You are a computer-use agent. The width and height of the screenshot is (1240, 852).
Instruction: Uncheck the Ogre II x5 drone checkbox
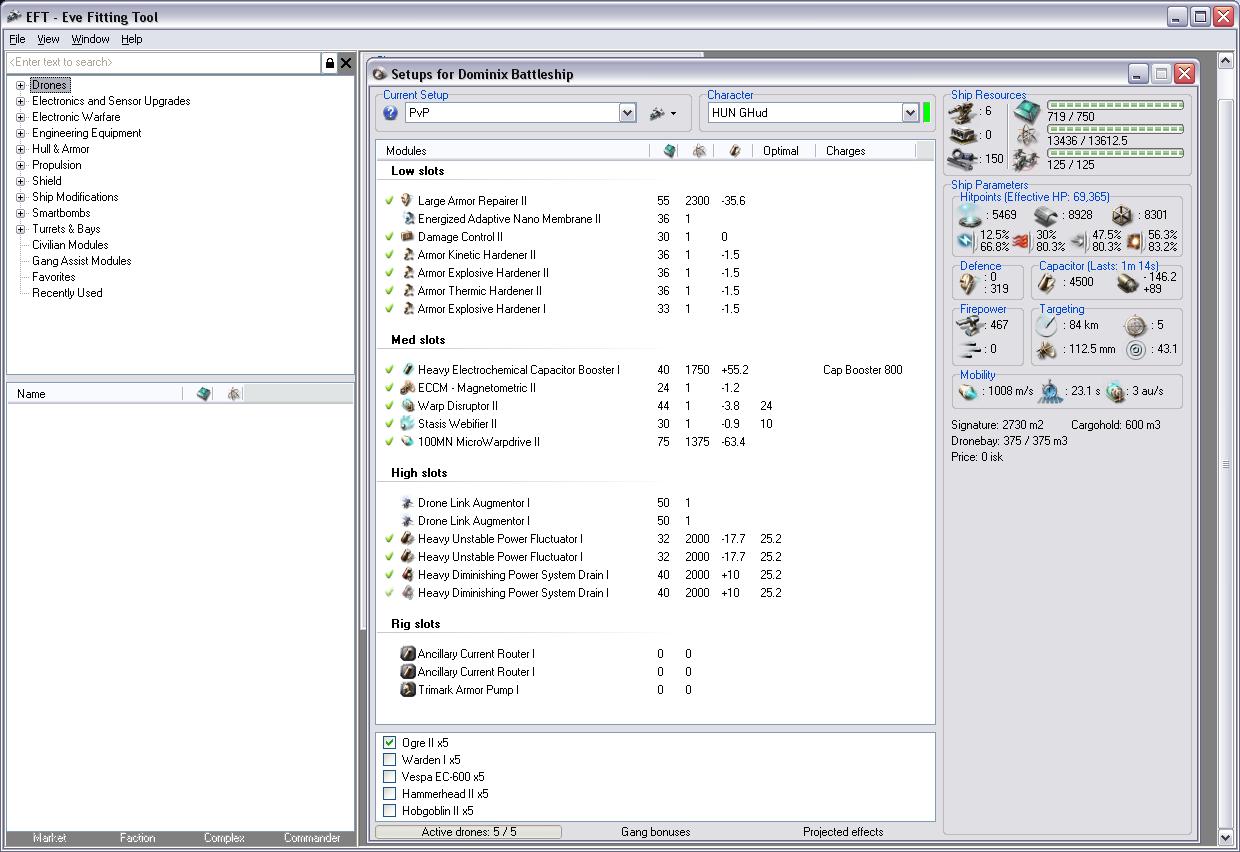[390, 743]
